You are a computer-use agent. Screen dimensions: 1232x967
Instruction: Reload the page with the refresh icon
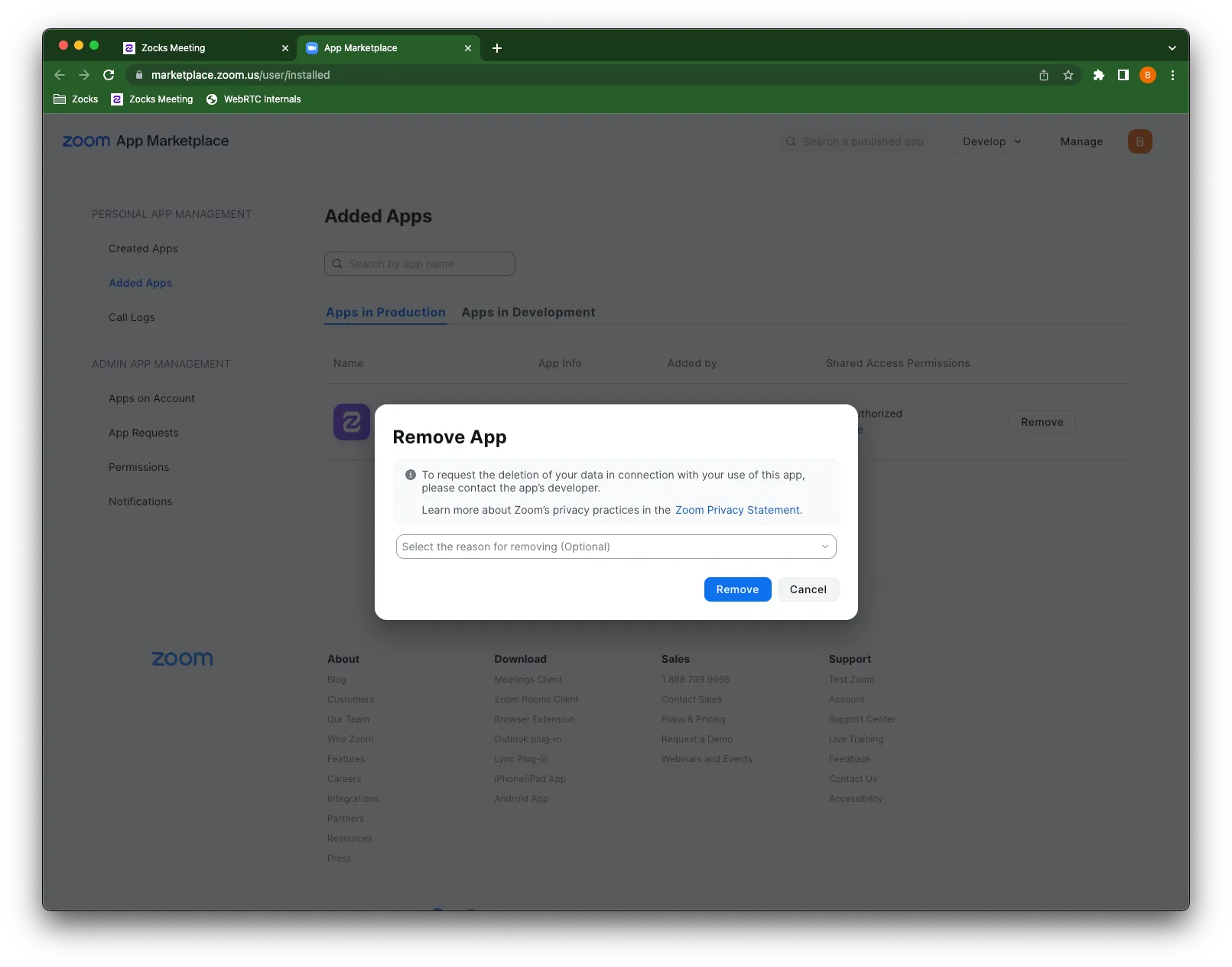(109, 75)
